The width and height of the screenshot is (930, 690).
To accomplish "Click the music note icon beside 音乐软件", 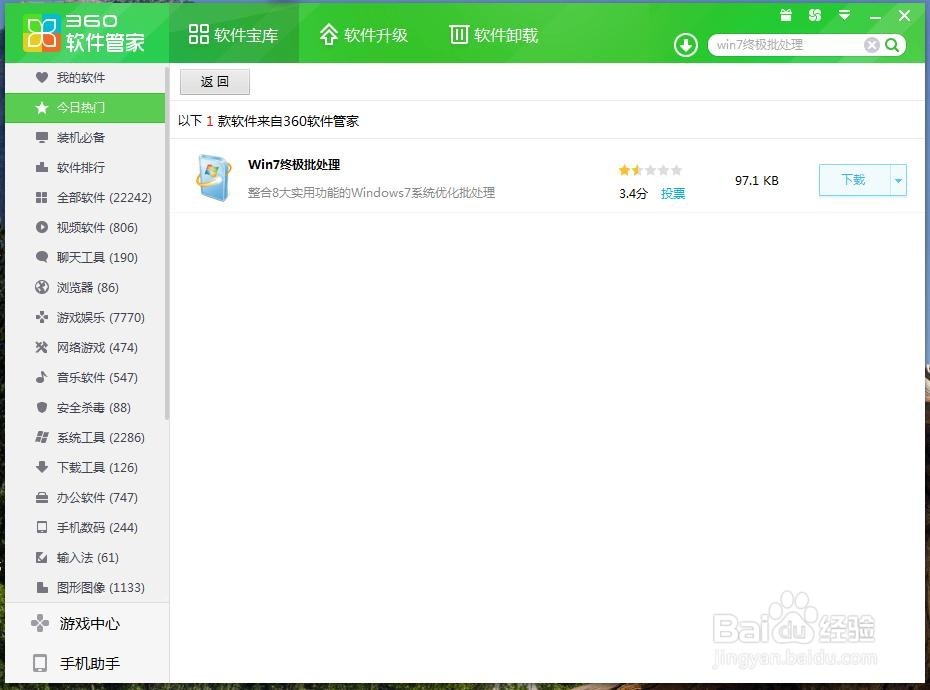I will click(42, 377).
